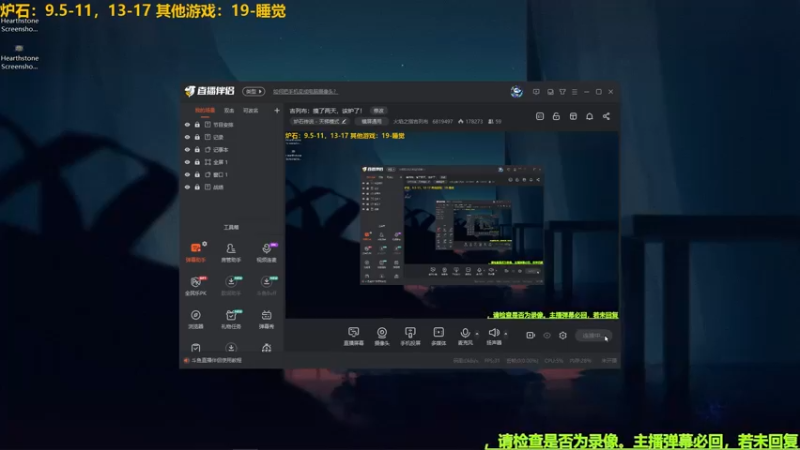Click the FPS readout in the status bar
The image size is (800, 450).
[x=492, y=360]
